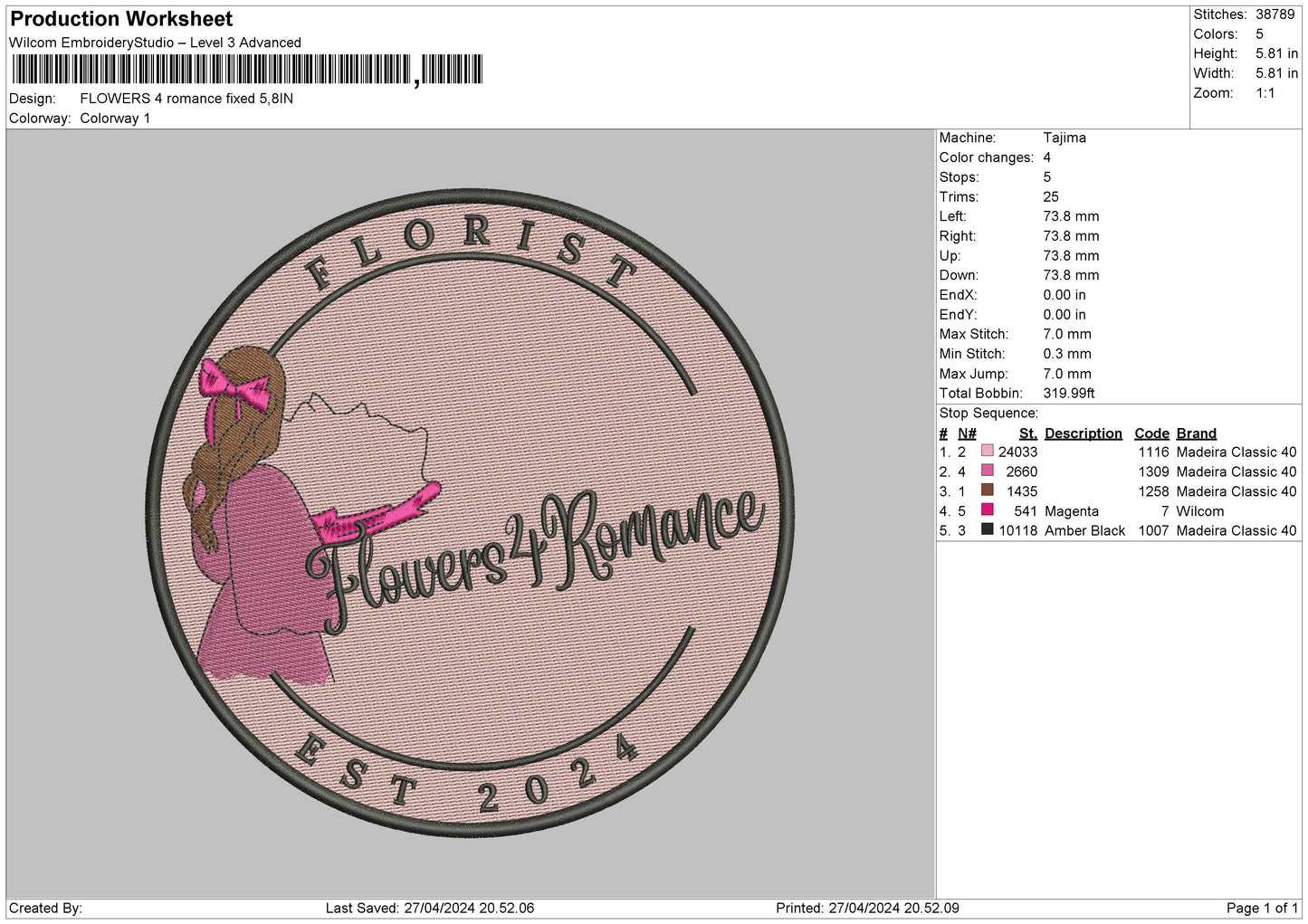
Task: Click the Left value '73.8 mm'
Action: click(x=1071, y=216)
